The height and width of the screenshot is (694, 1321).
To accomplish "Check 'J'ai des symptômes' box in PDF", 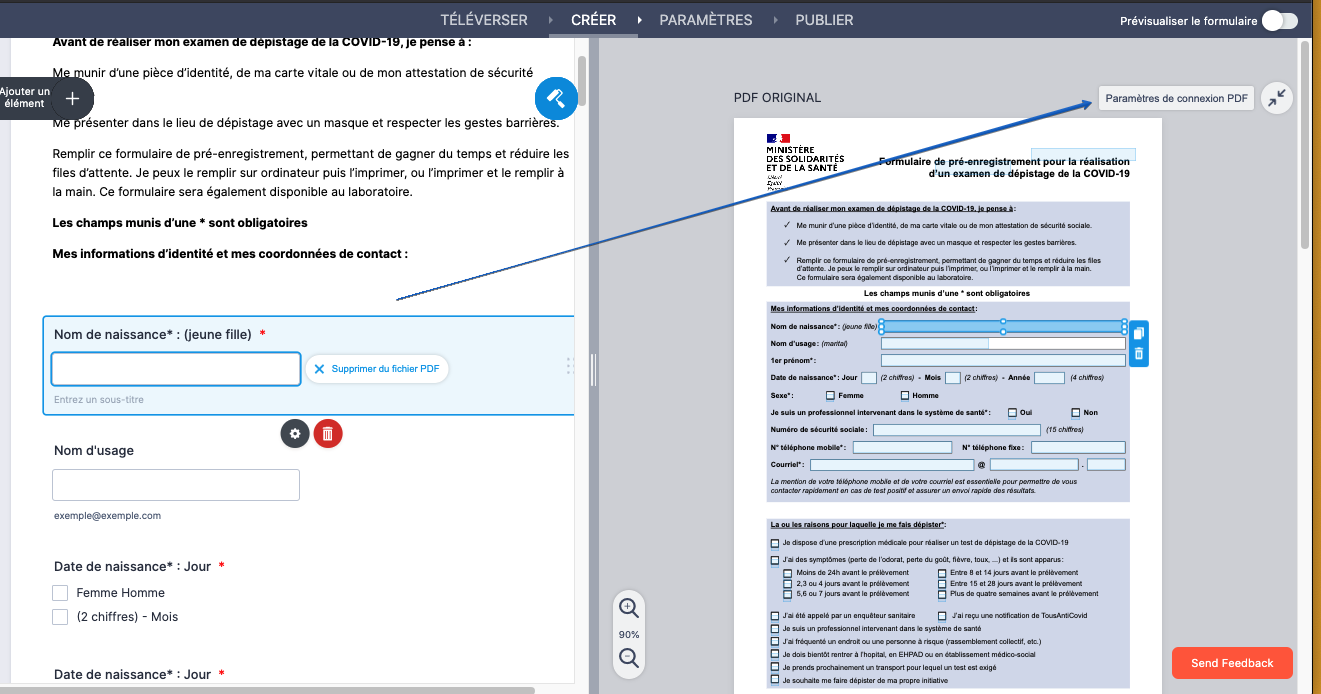I will 775,560.
